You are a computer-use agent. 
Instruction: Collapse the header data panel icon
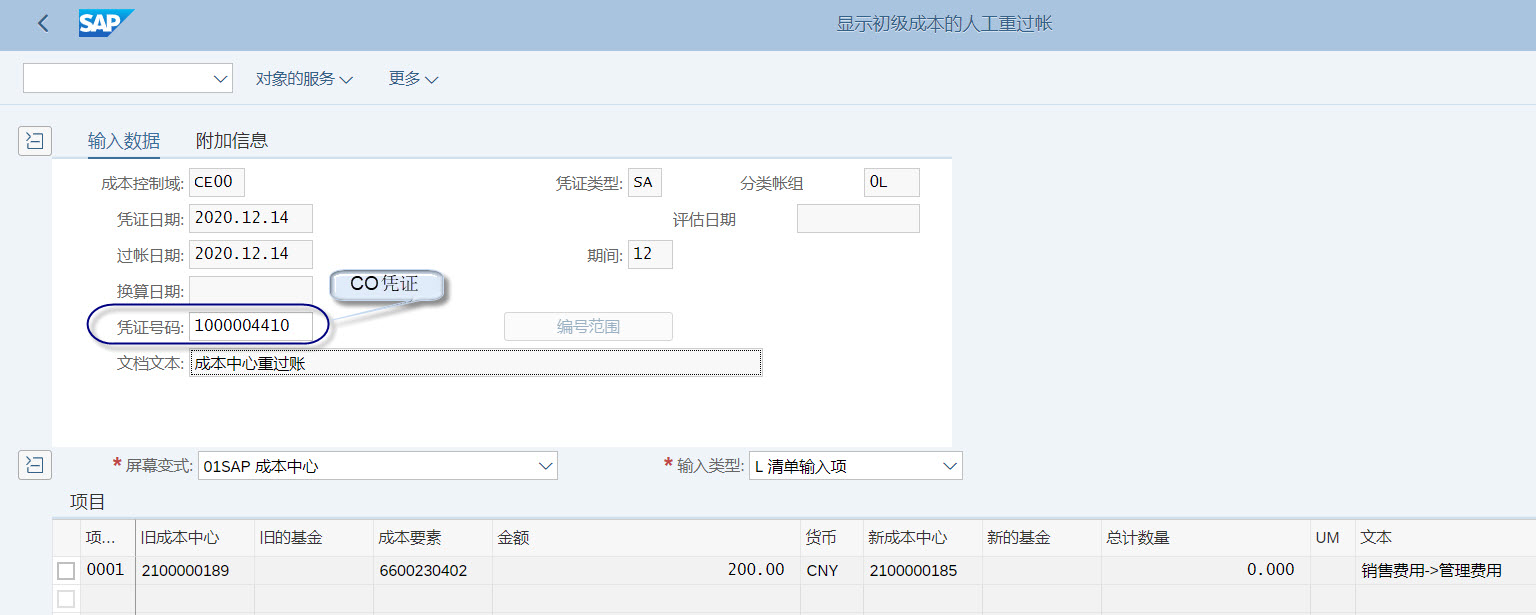coord(34,140)
